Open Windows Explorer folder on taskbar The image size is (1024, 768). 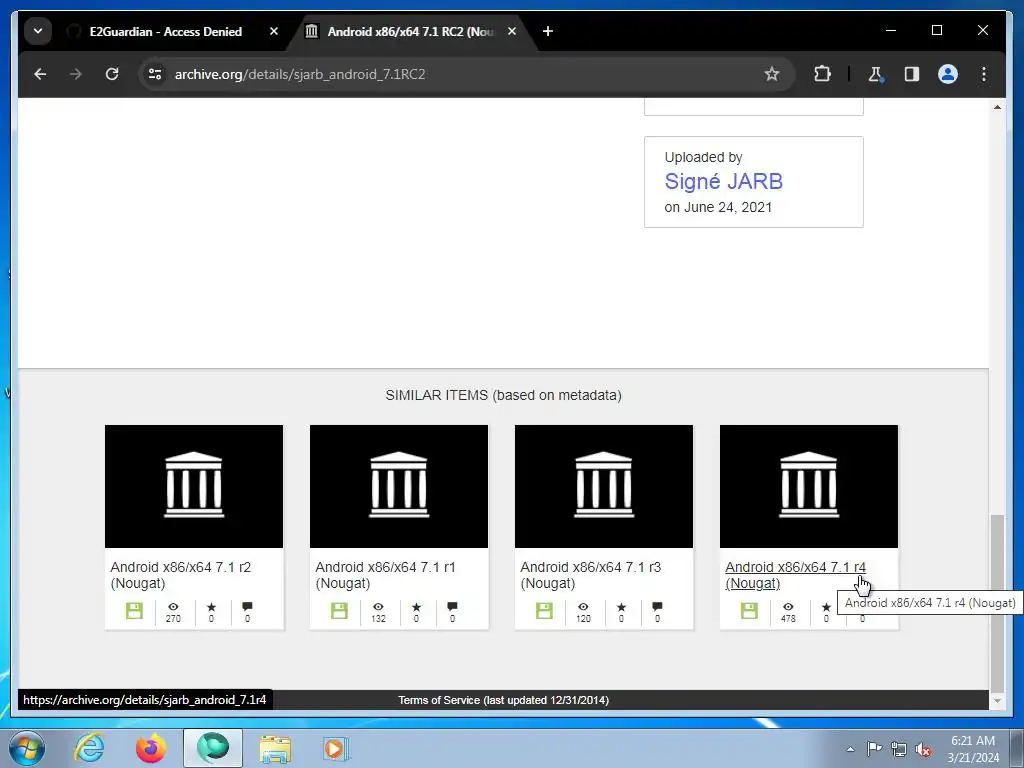point(275,748)
